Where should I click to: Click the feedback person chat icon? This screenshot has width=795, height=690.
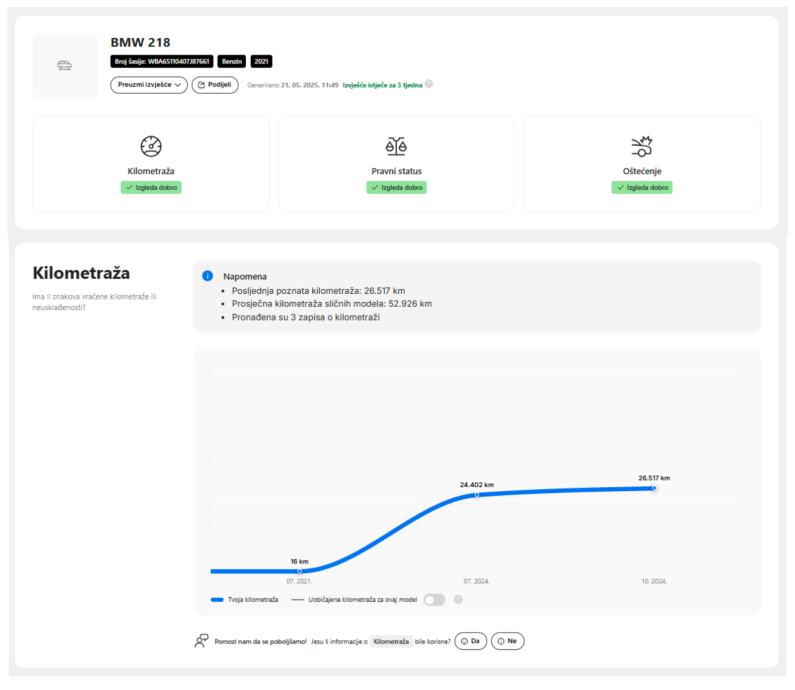click(201, 641)
